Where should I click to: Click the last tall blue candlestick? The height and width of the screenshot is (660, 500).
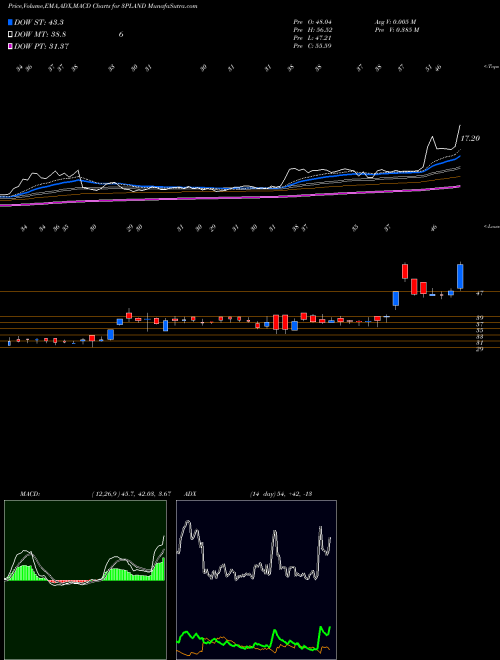click(460, 276)
